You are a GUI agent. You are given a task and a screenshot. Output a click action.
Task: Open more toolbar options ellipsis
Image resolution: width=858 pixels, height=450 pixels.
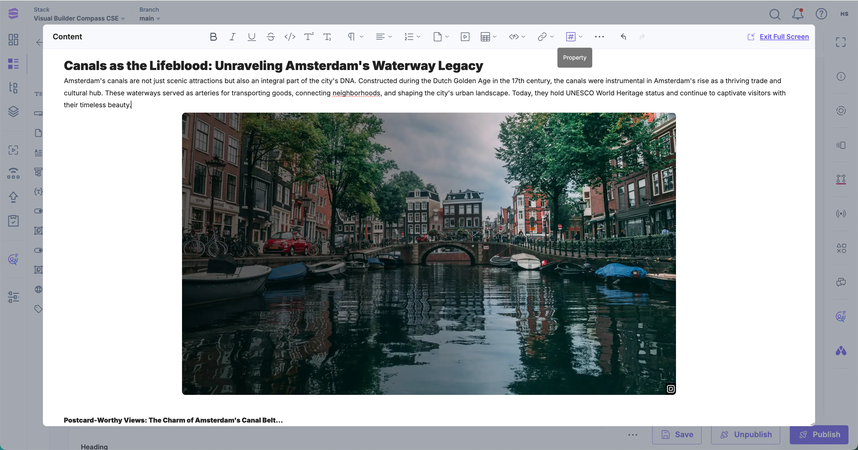coord(599,37)
